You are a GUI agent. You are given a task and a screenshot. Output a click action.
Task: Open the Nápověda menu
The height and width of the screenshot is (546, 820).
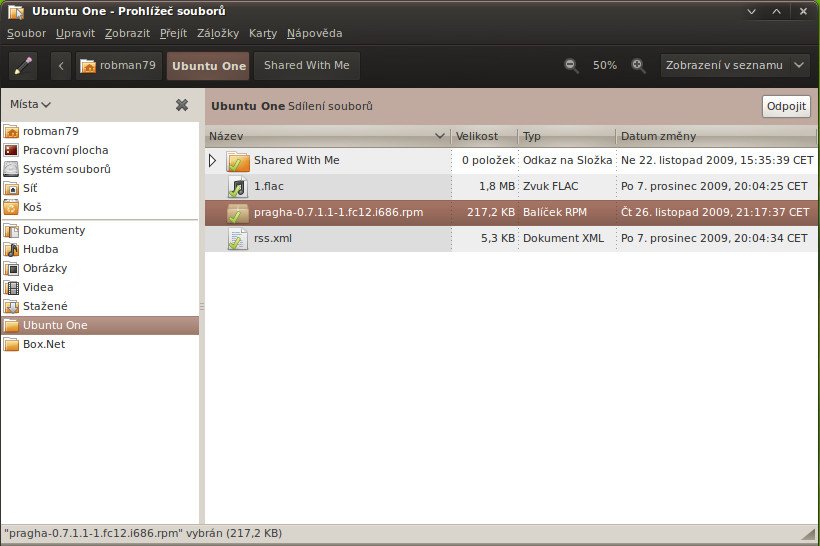(314, 33)
